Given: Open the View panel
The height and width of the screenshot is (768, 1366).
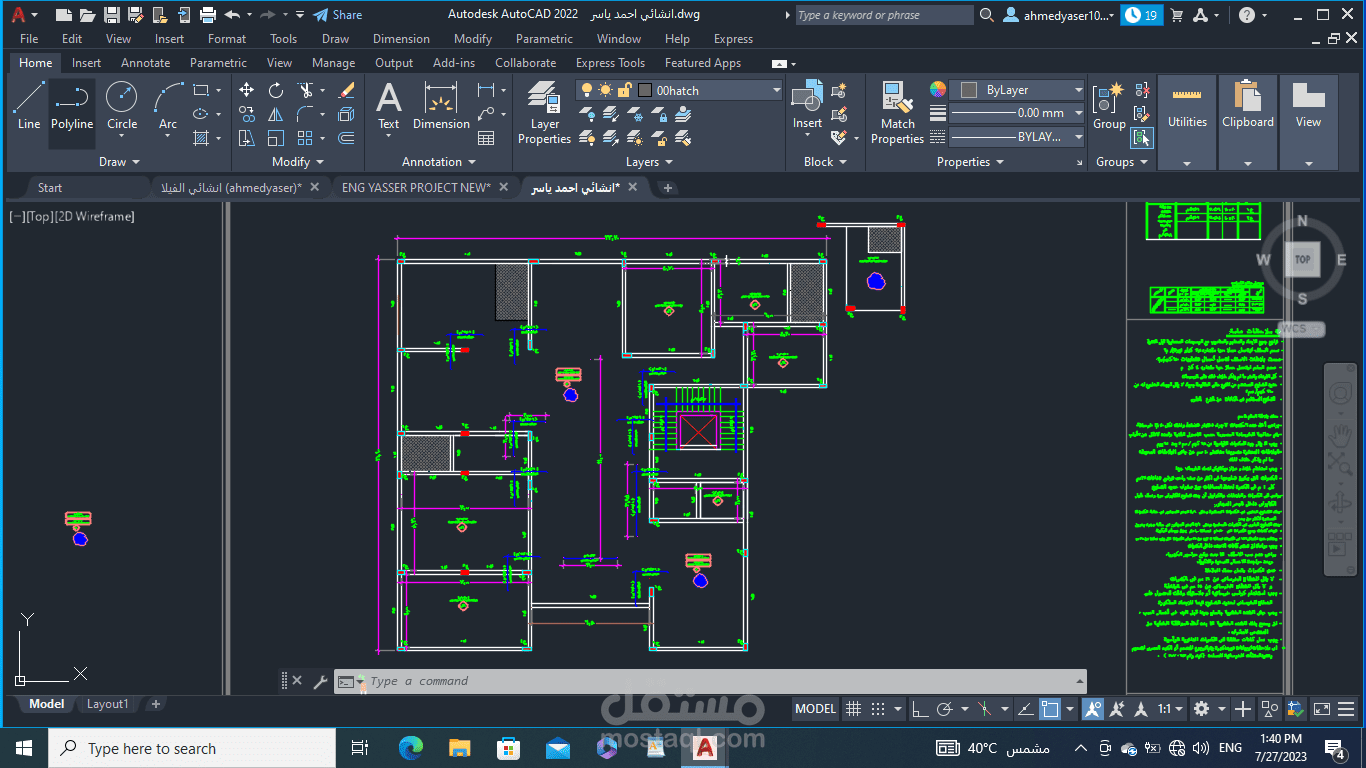Looking at the screenshot, I should coord(1308,122).
